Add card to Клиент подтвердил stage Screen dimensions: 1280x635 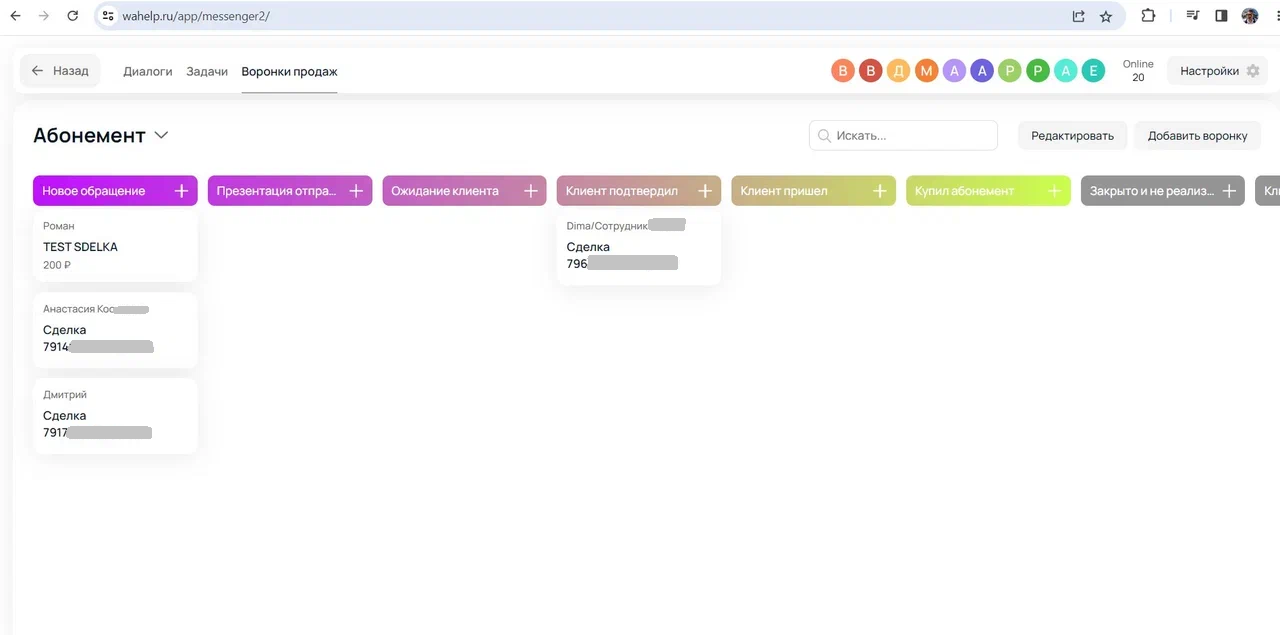pos(705,191)
